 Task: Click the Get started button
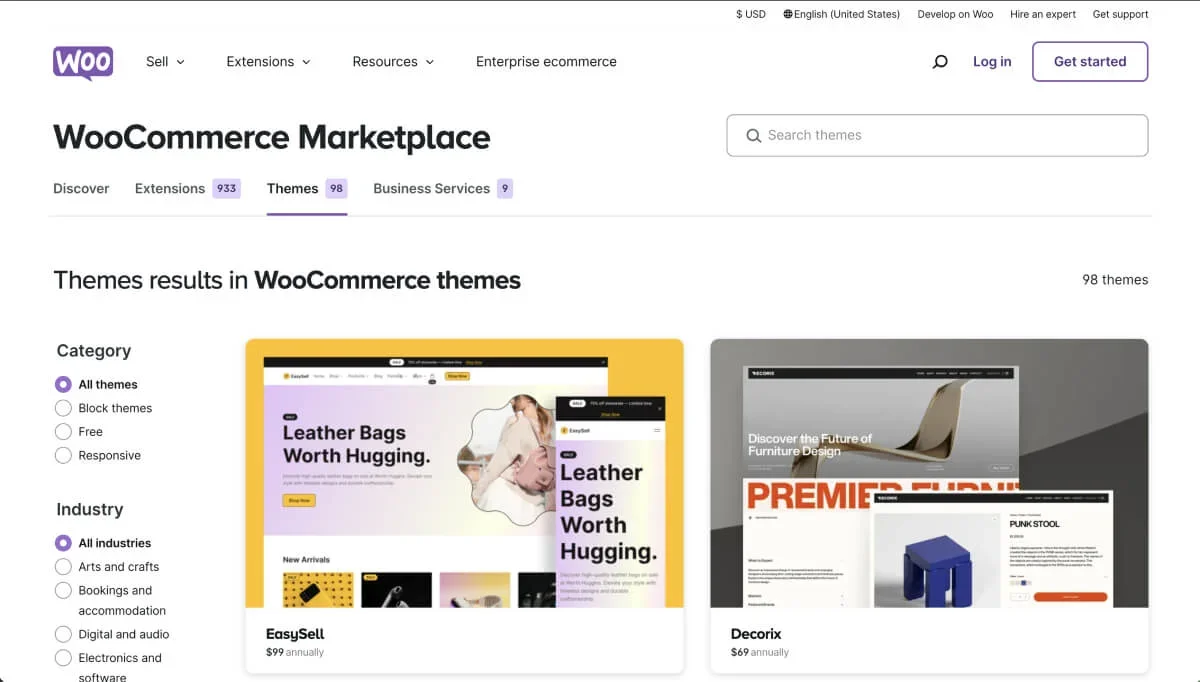[x=1090, y=61]
